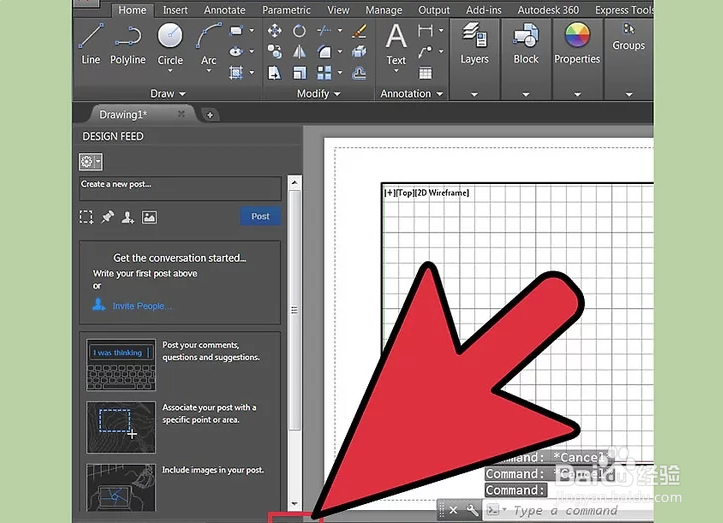Open the Block panel button
This screenshot has width=723, height=523.
coord(526,44)
